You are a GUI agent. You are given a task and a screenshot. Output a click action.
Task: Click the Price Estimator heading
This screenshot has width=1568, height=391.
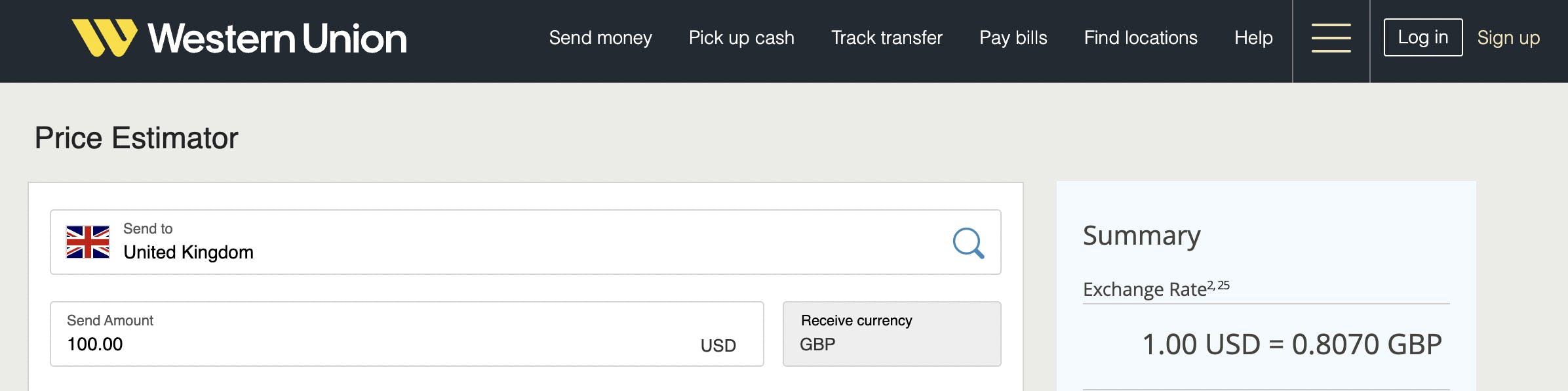pyautogui.click(x=136, y=138)
